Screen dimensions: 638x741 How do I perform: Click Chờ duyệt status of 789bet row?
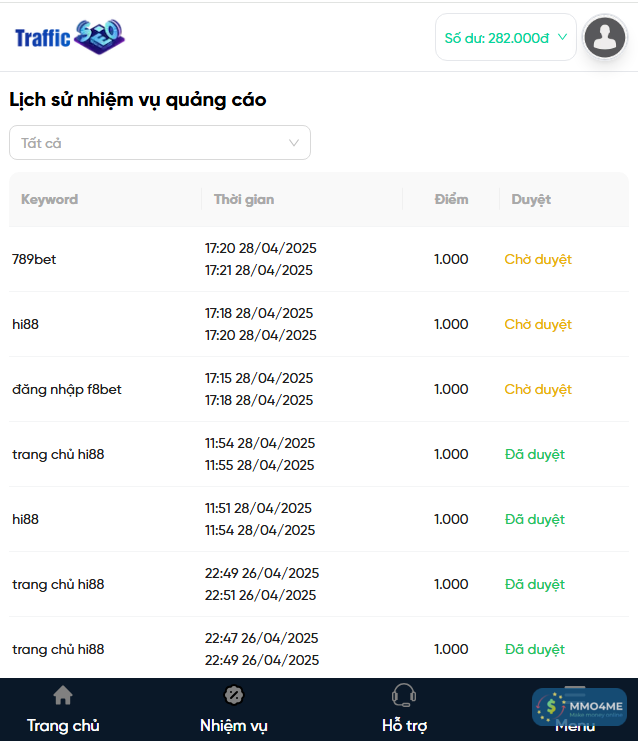click(538, 259)
